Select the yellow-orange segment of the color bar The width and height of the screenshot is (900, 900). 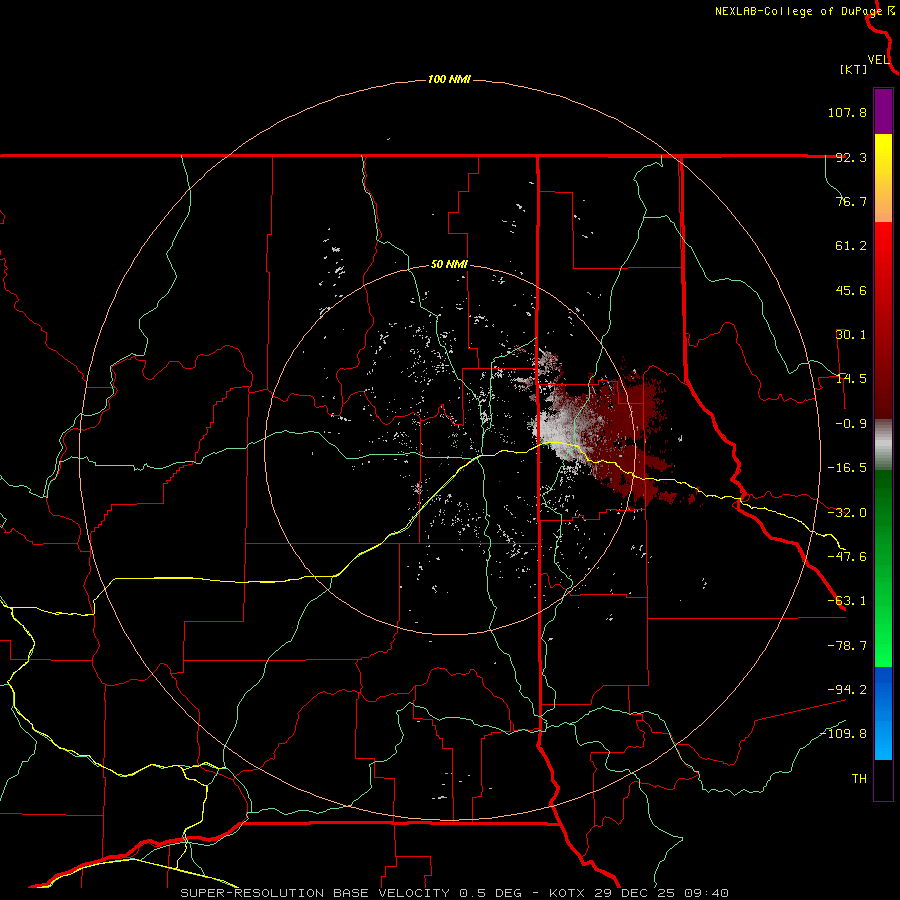point(883,178)
